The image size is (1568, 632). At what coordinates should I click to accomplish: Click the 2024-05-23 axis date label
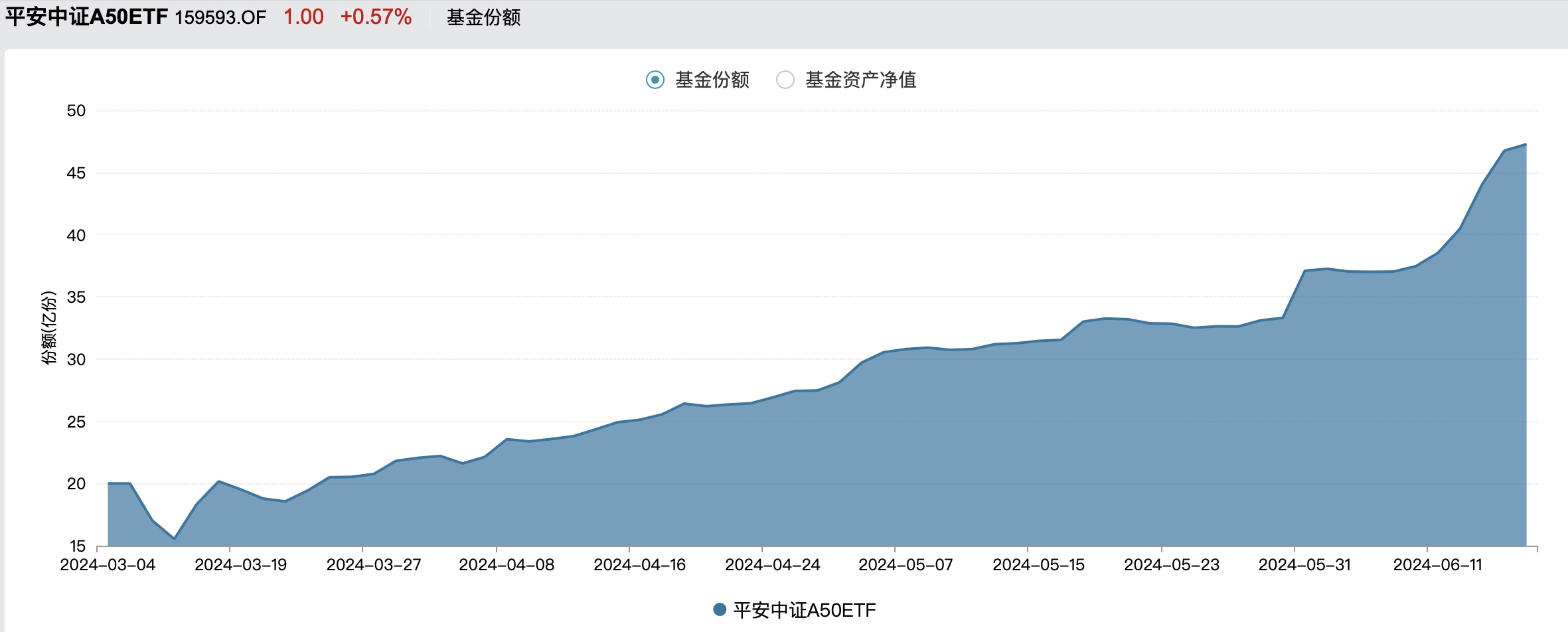click(x=1172, y=565)
